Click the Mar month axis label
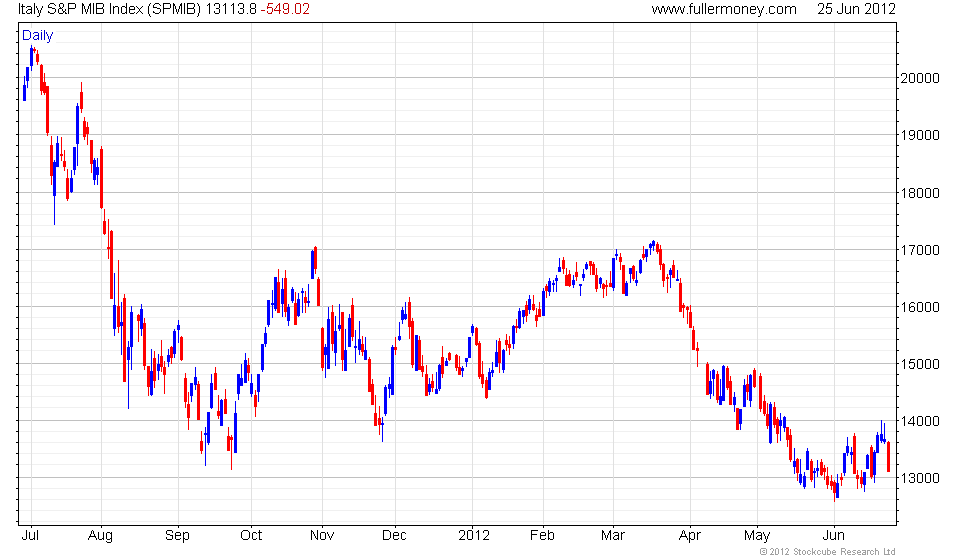The image size is (980, 560). click(x=612, y=535)
